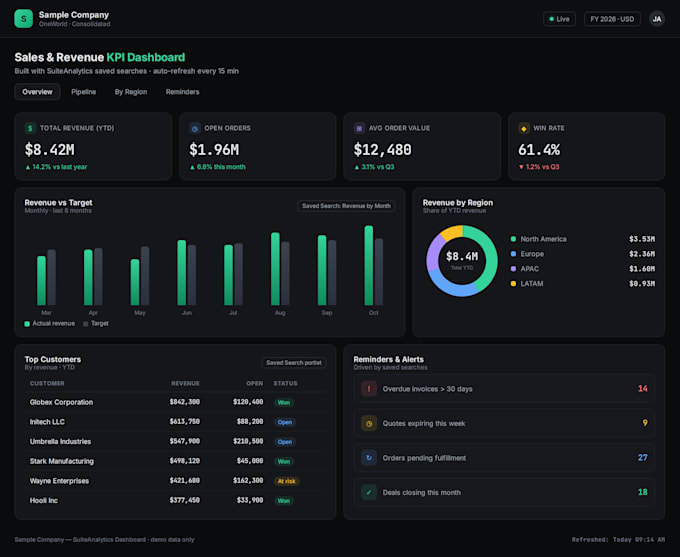The image size is (680, 557).
Task: Open the JA user avatar
Action: (657, 19)
